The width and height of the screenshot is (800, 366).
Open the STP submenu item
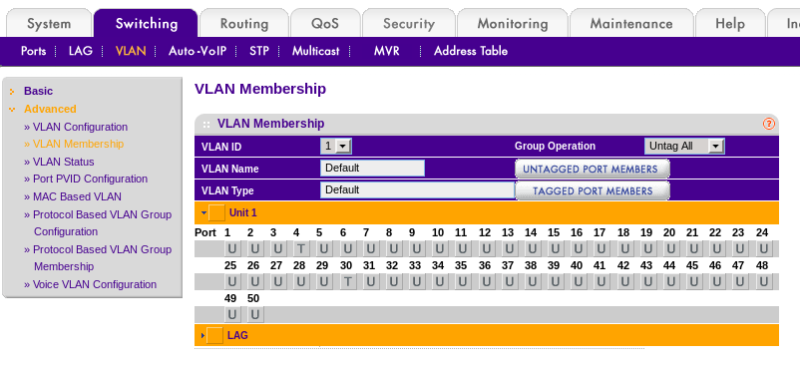coord(259,51)
